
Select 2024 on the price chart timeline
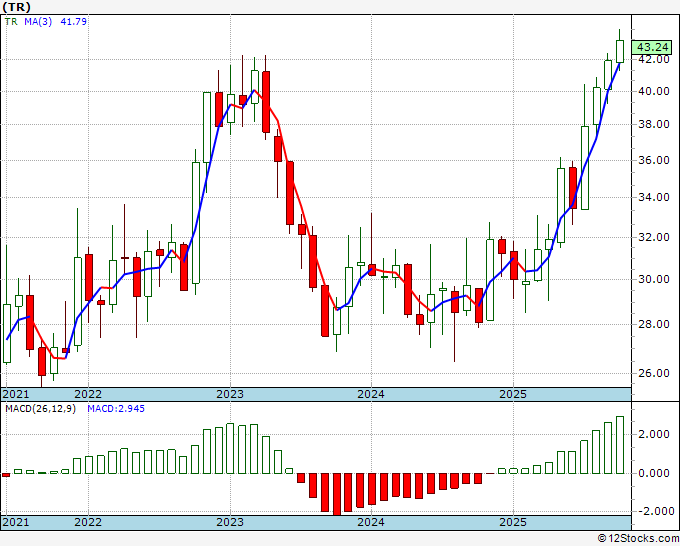click(x=371, y=394)
